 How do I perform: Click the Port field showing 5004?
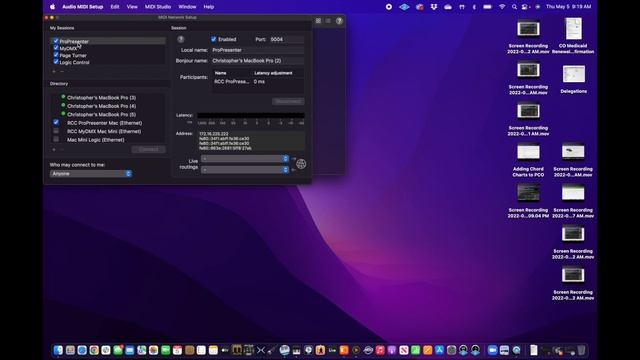(x=287, y=39)
